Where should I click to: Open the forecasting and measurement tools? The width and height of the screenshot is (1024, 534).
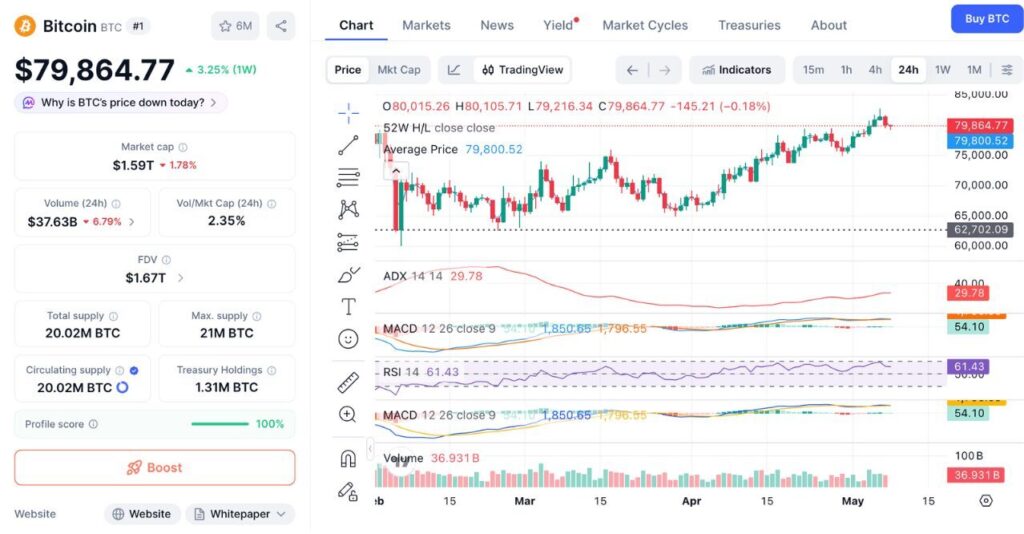pyautogui.click(x=348, y=242)
